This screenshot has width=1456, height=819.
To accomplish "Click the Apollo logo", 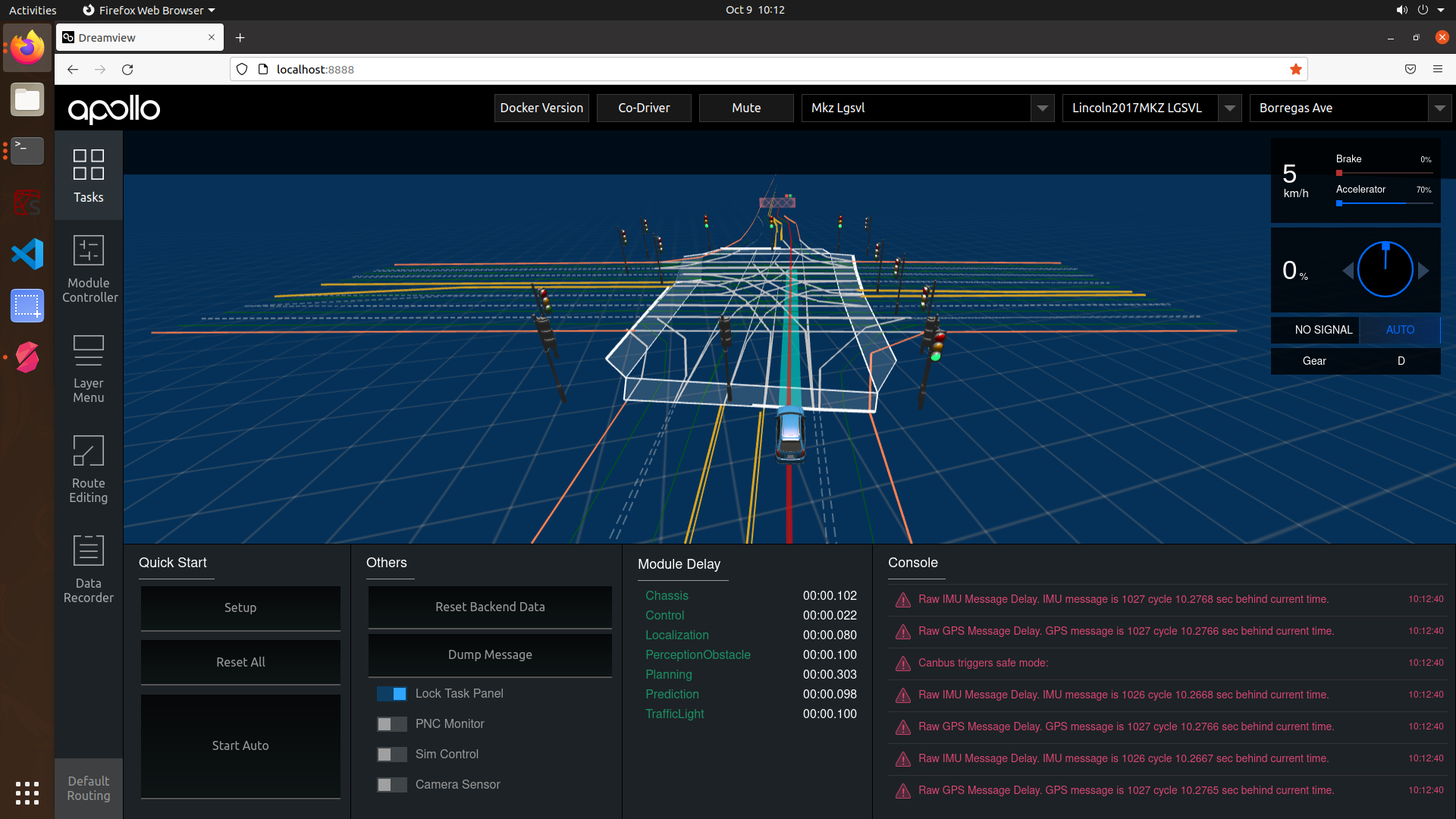I will pyautogui.click(x=114, y=109).
